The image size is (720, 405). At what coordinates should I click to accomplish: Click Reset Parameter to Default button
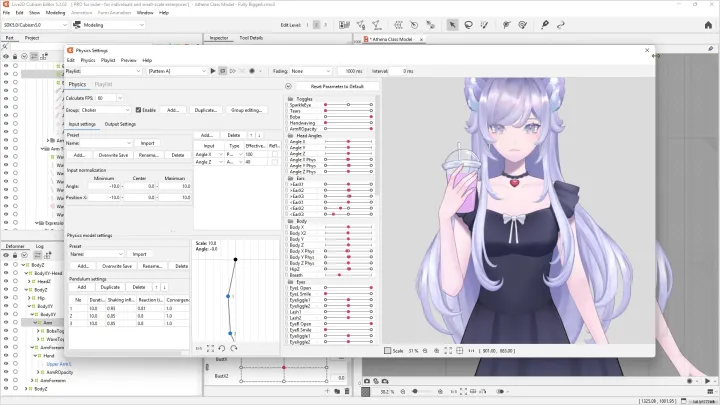pos(338,86)
